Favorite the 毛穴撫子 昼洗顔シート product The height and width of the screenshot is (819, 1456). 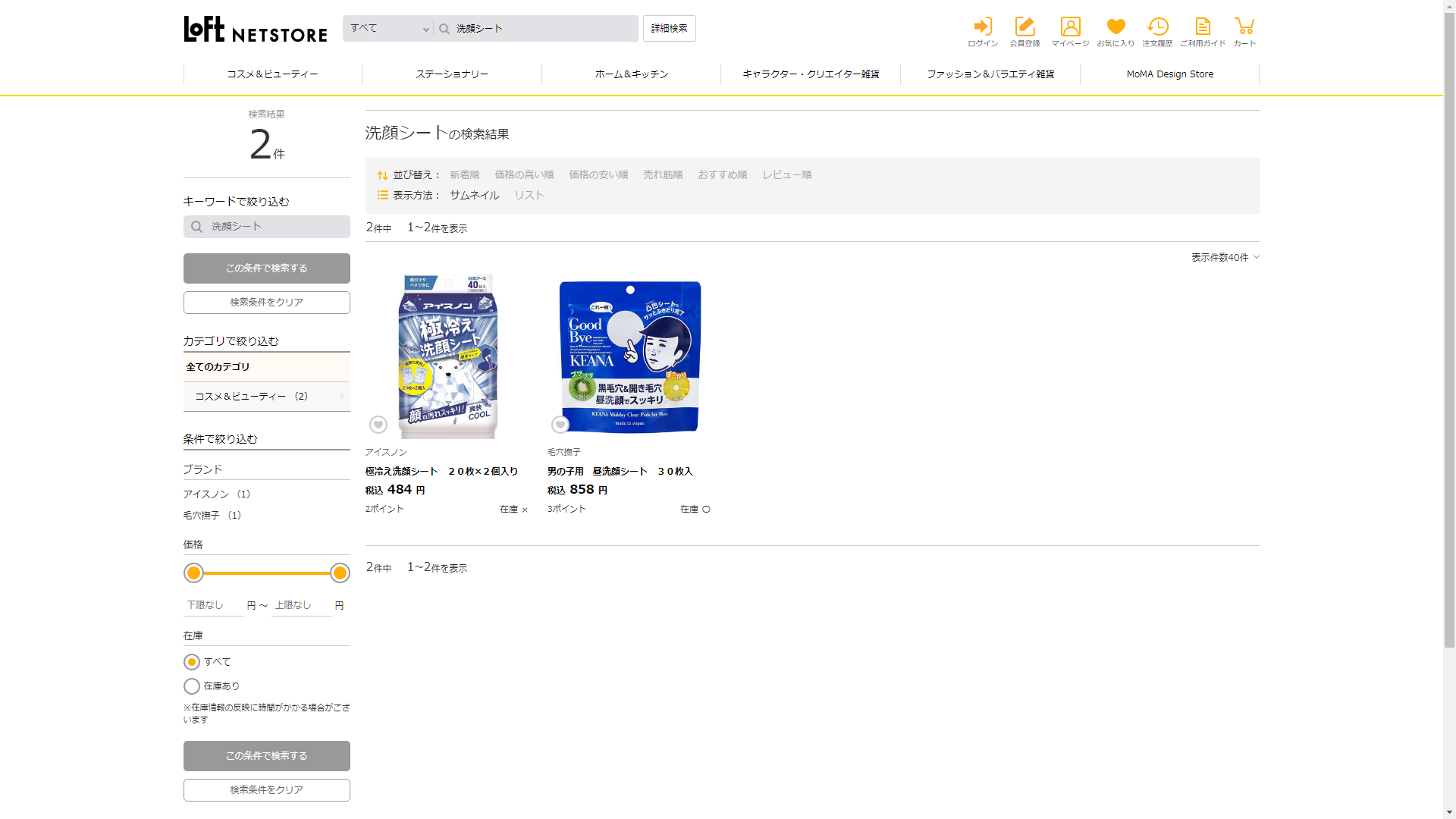pyautogui.click(x=560, y=425)
